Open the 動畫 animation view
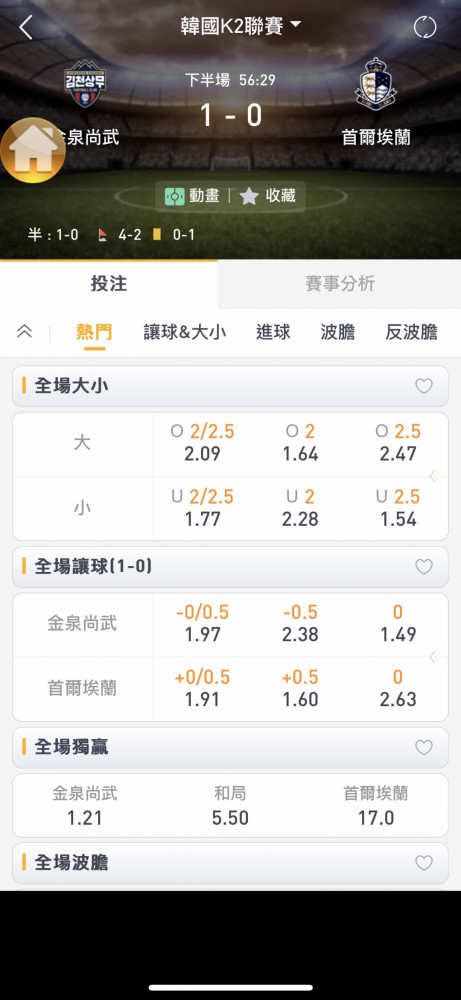Viewport: 461px width, 1000px height. tap(192, 196)
